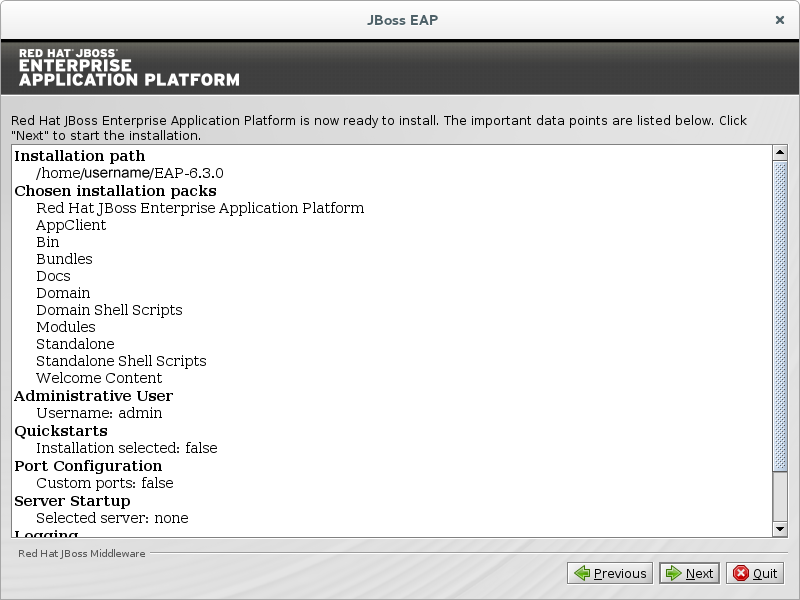Select Domain Shell Scripts in the list
This screenshot has width=800, height=600.
[109, 310]
